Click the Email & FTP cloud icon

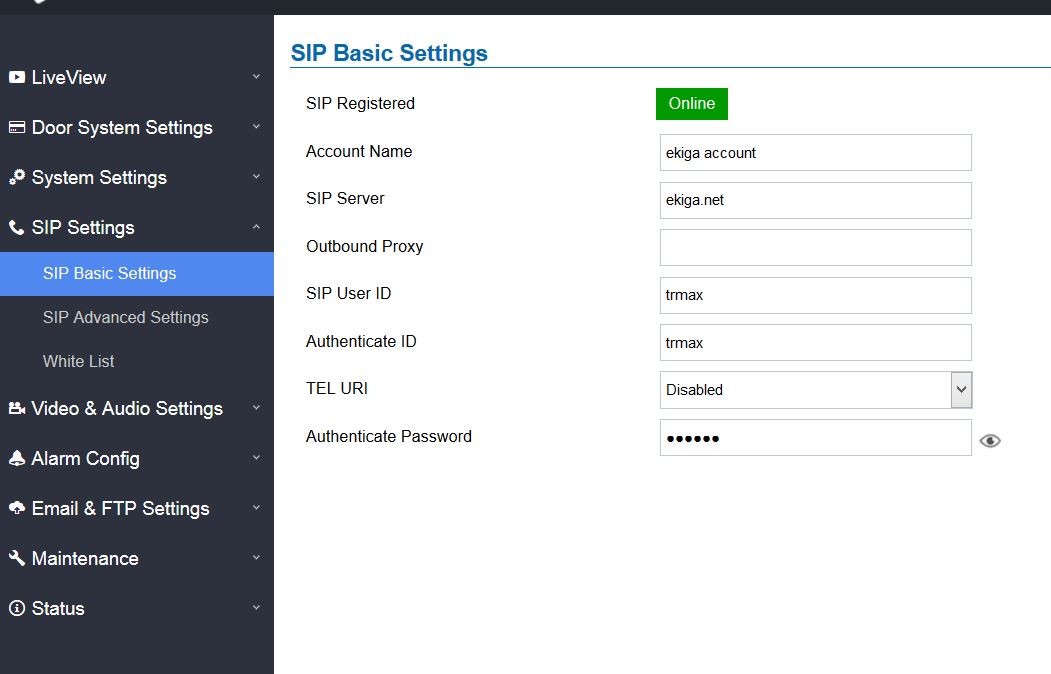(16, 508)
